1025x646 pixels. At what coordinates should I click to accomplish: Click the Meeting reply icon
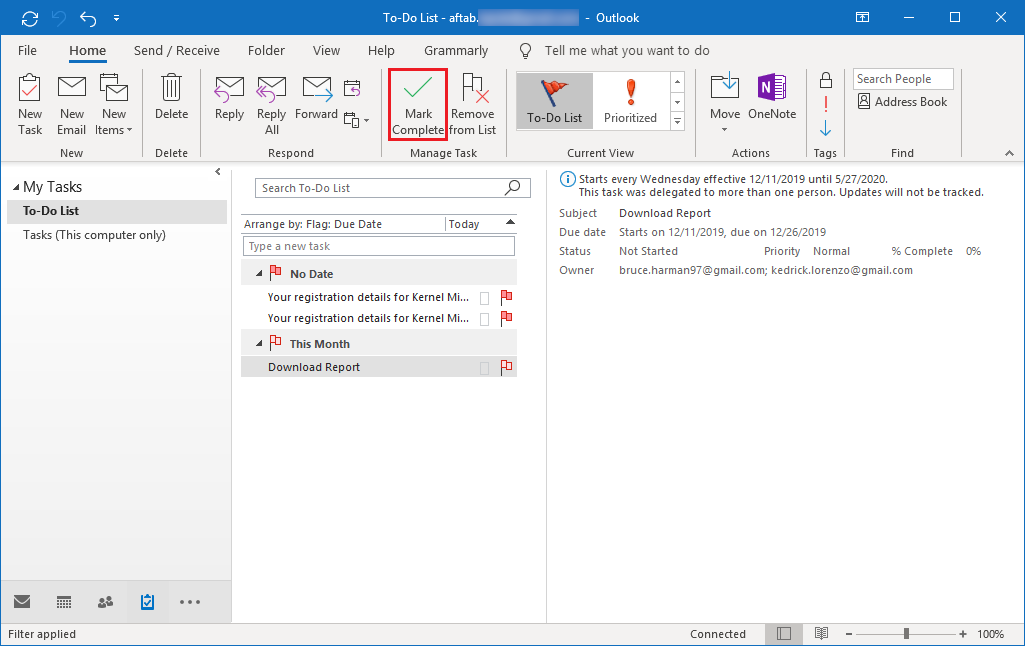352,88
